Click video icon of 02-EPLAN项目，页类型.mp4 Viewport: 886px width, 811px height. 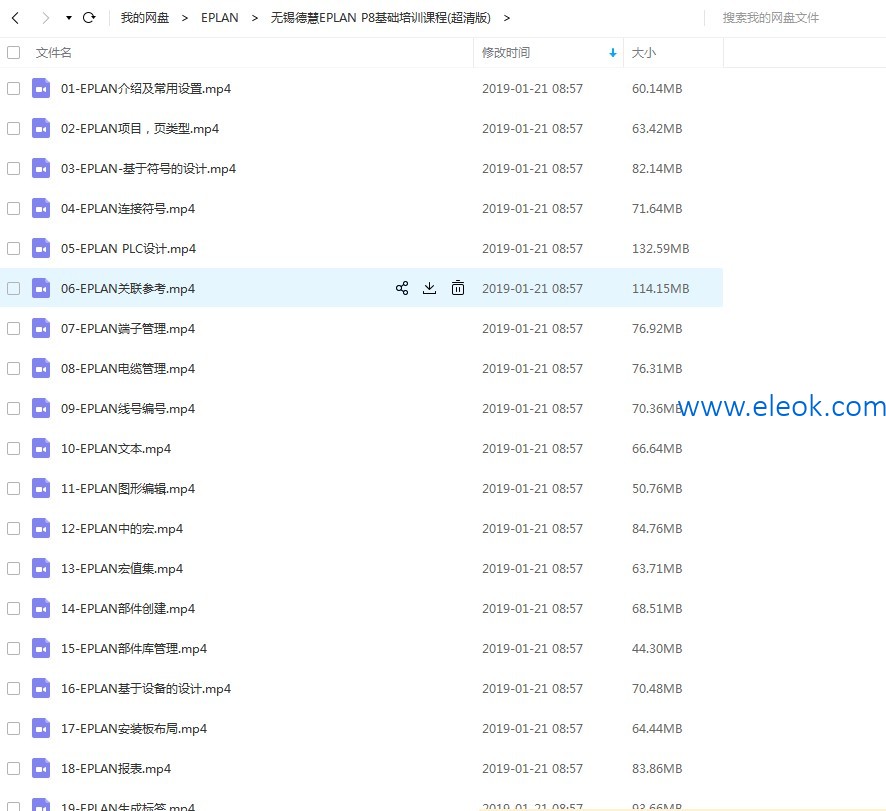[41, 129]
